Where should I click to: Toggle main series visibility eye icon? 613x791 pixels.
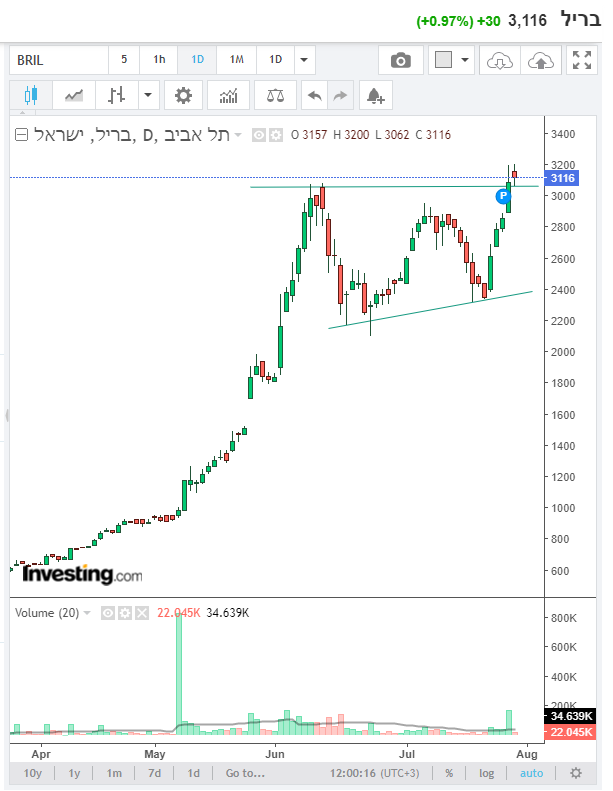259,135
